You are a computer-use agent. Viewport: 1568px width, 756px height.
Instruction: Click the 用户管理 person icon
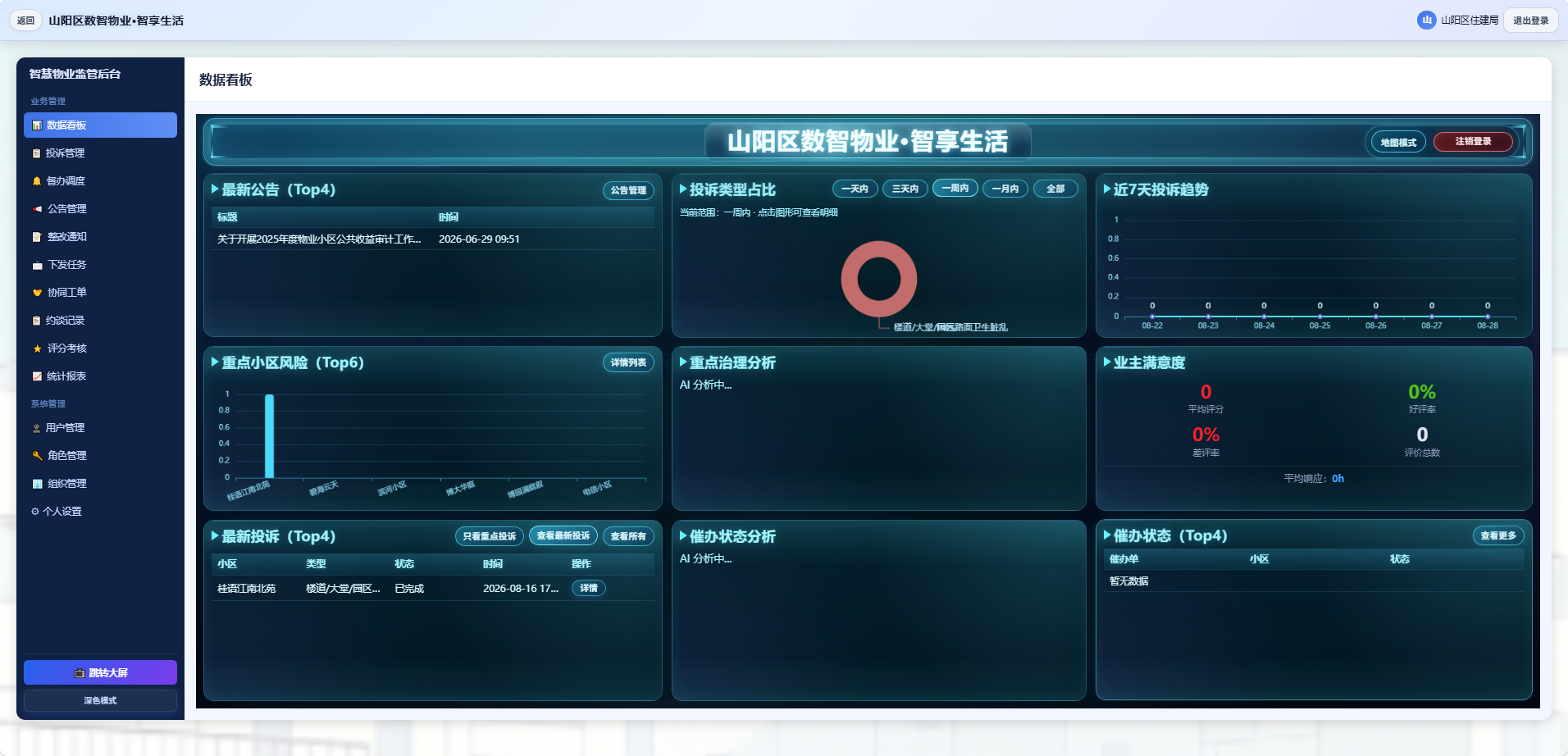click(36, 428)
